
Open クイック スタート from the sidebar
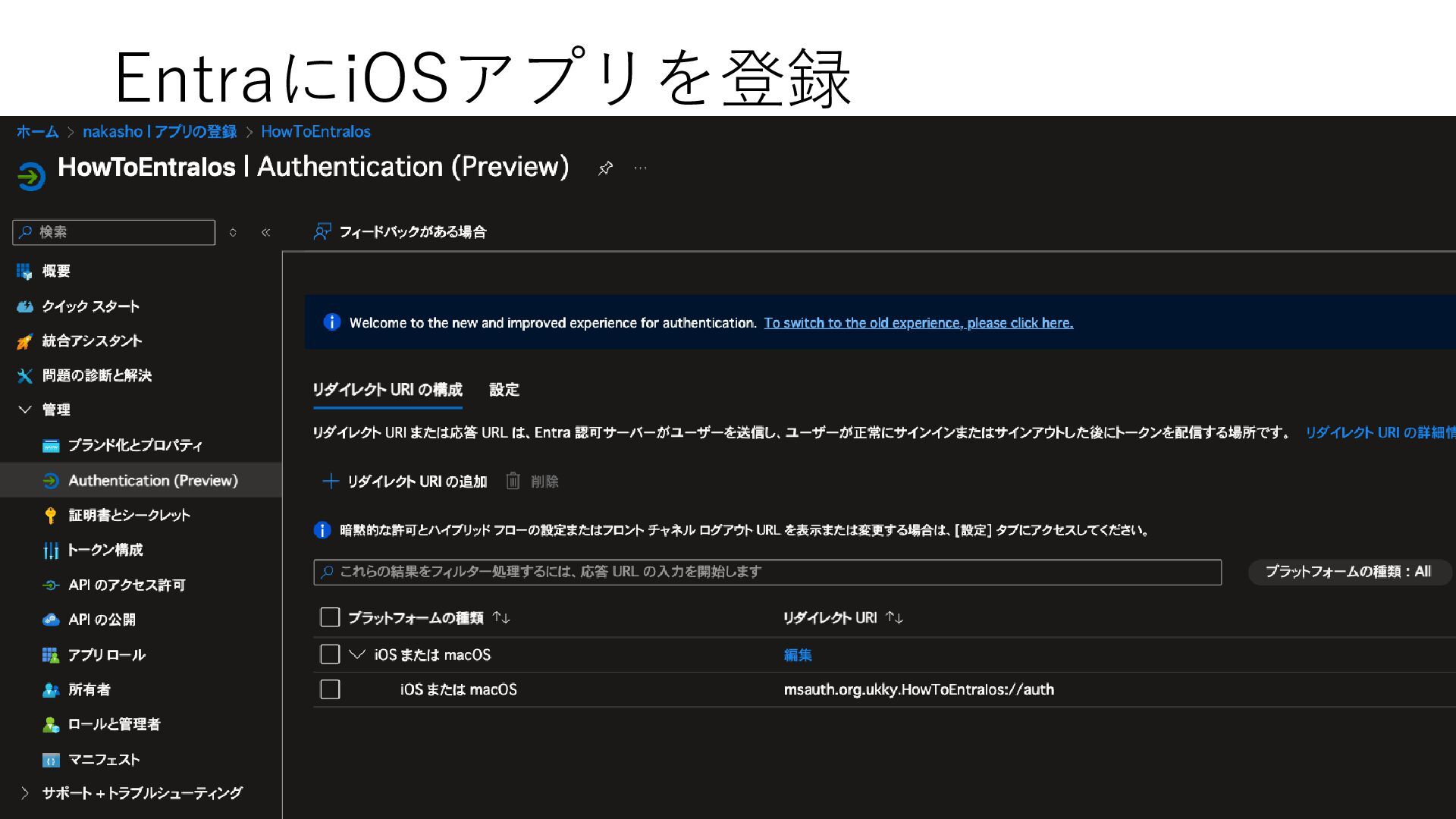(90, 306)
